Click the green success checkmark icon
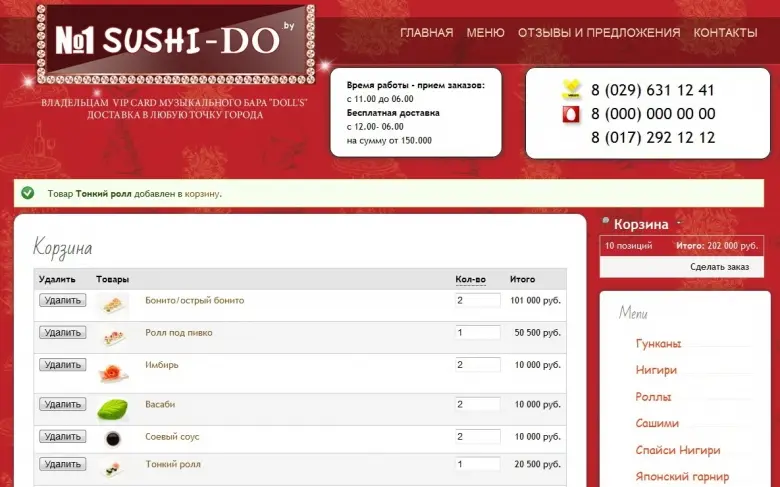Viewport: 780px width, 487px height. click(x=28, y=193)
